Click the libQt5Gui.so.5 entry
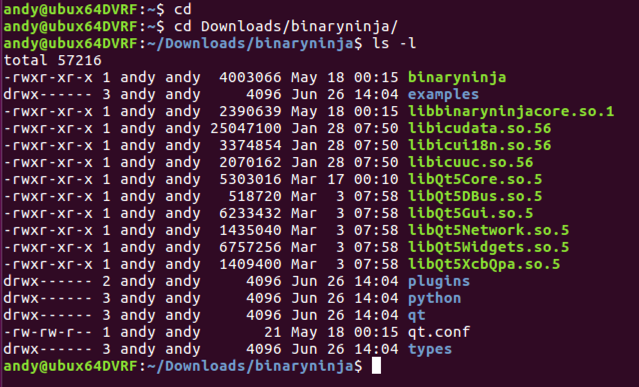 471,213
